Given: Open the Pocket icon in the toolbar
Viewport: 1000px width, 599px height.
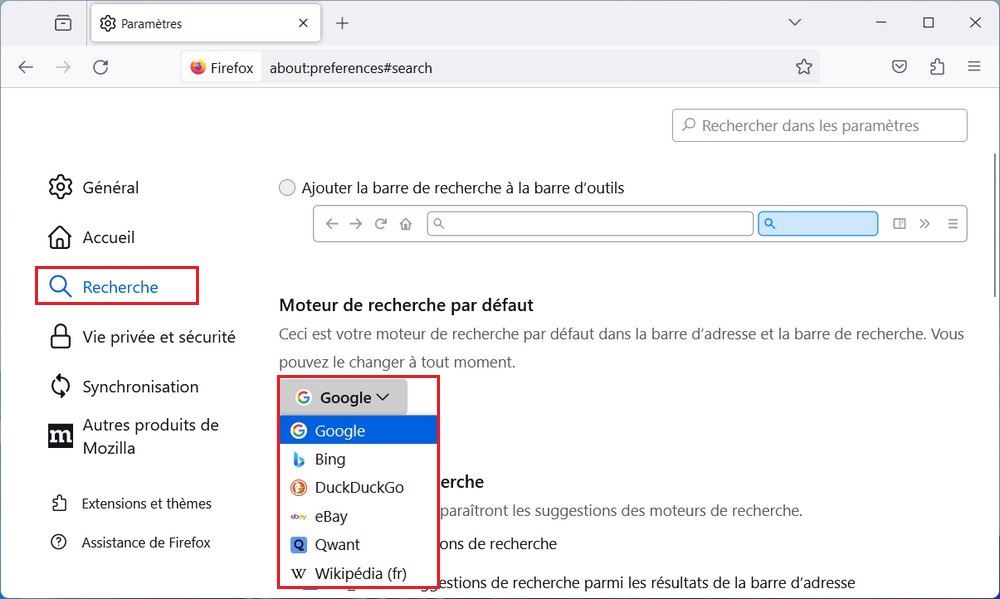Looking at the screenshot, I should [899, 67].
